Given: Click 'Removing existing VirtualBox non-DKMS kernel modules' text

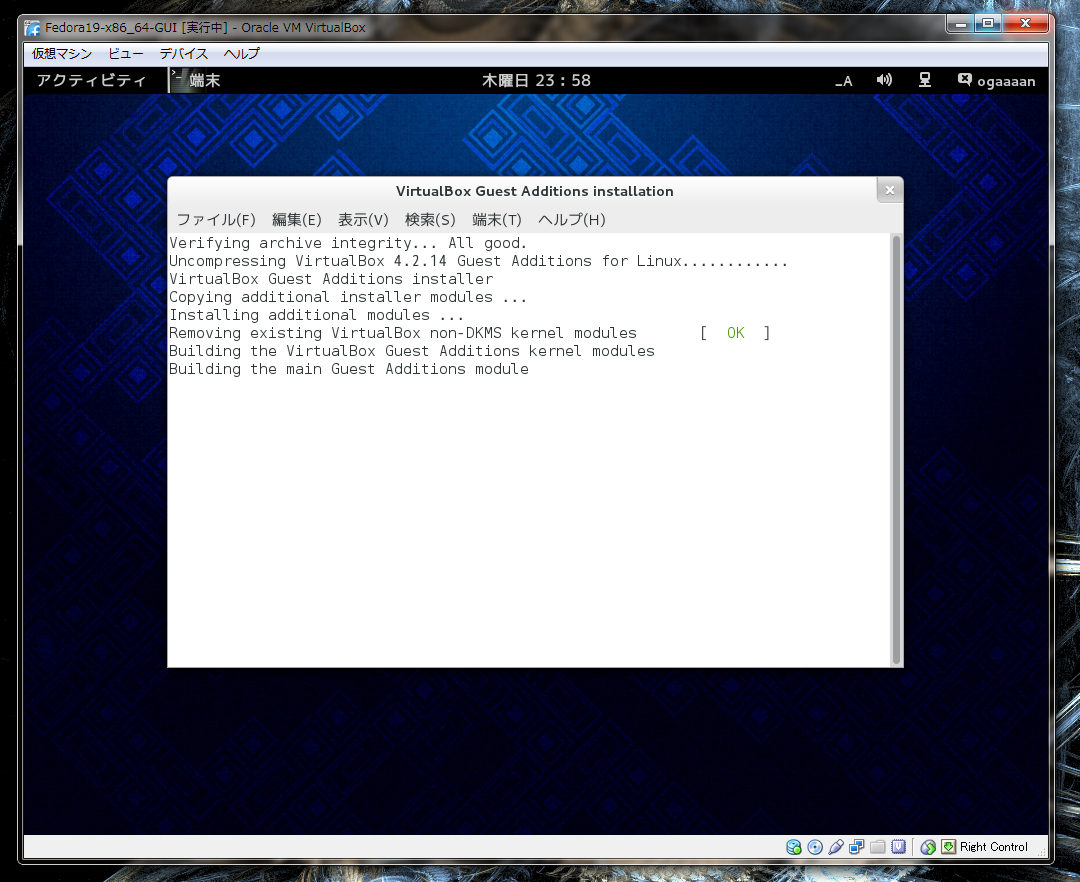Looking at the screenshot, I should pyautogui.click(x=403, y=333).
